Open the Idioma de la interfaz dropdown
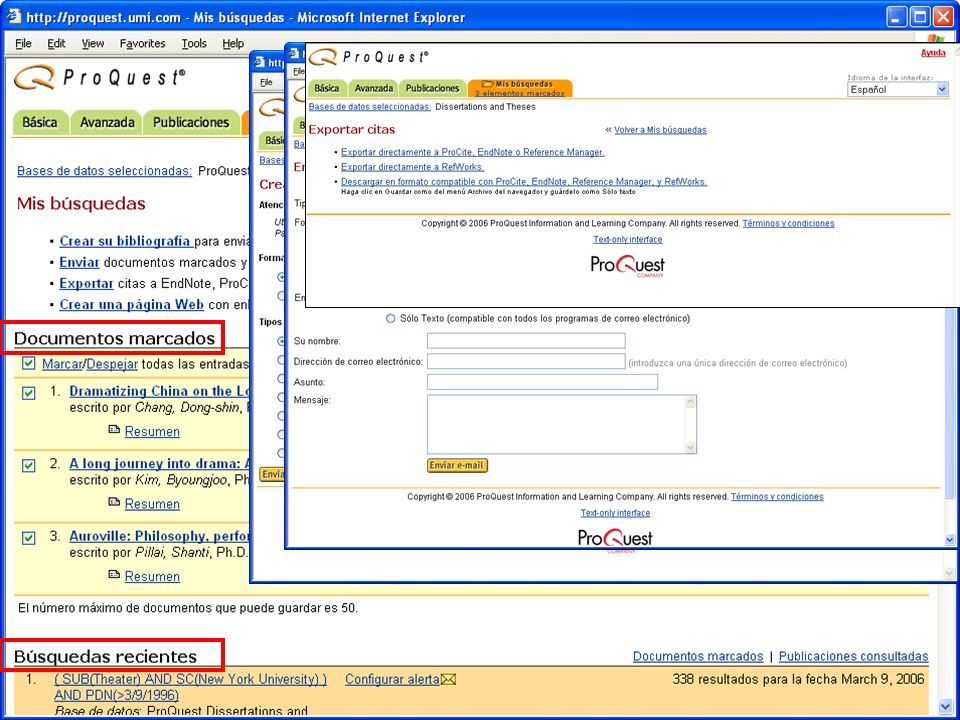The height and width of the screenshot is (720, 960). 898,89
